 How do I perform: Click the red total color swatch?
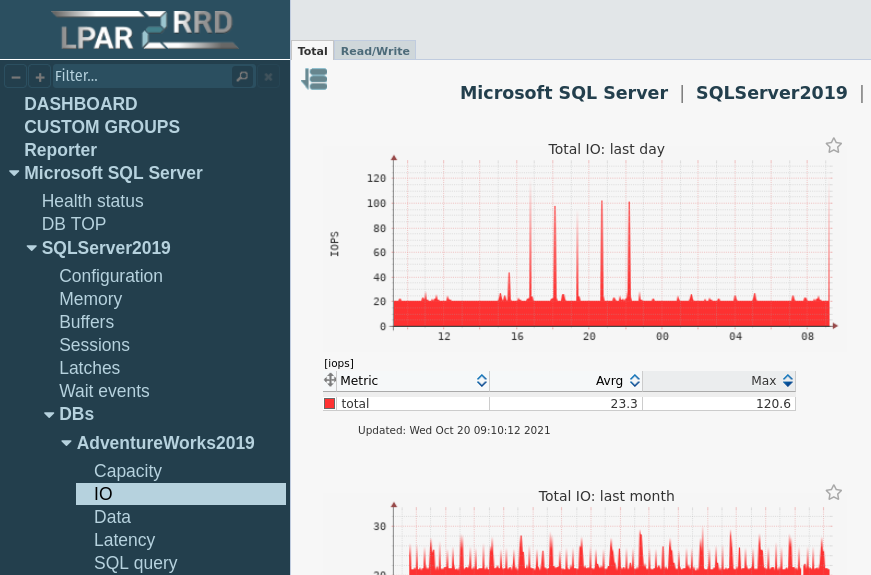[329, 403]
